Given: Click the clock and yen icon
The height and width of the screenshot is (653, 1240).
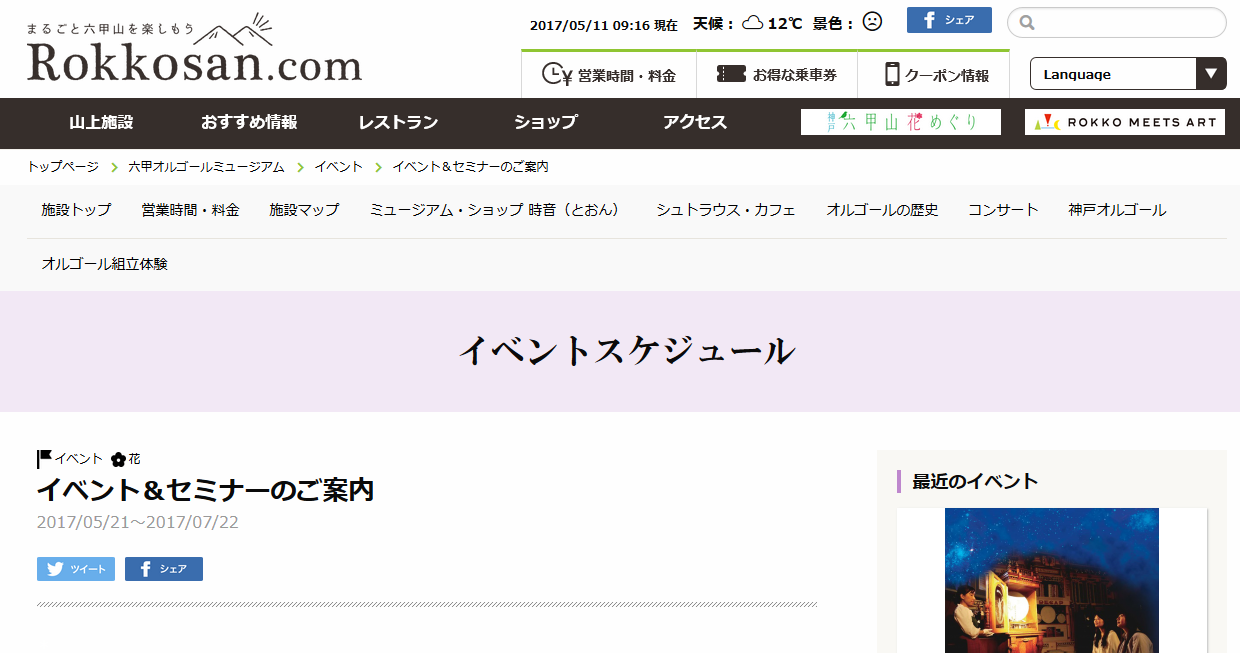Looking at the screenshot, I should [x=556, y=74].
